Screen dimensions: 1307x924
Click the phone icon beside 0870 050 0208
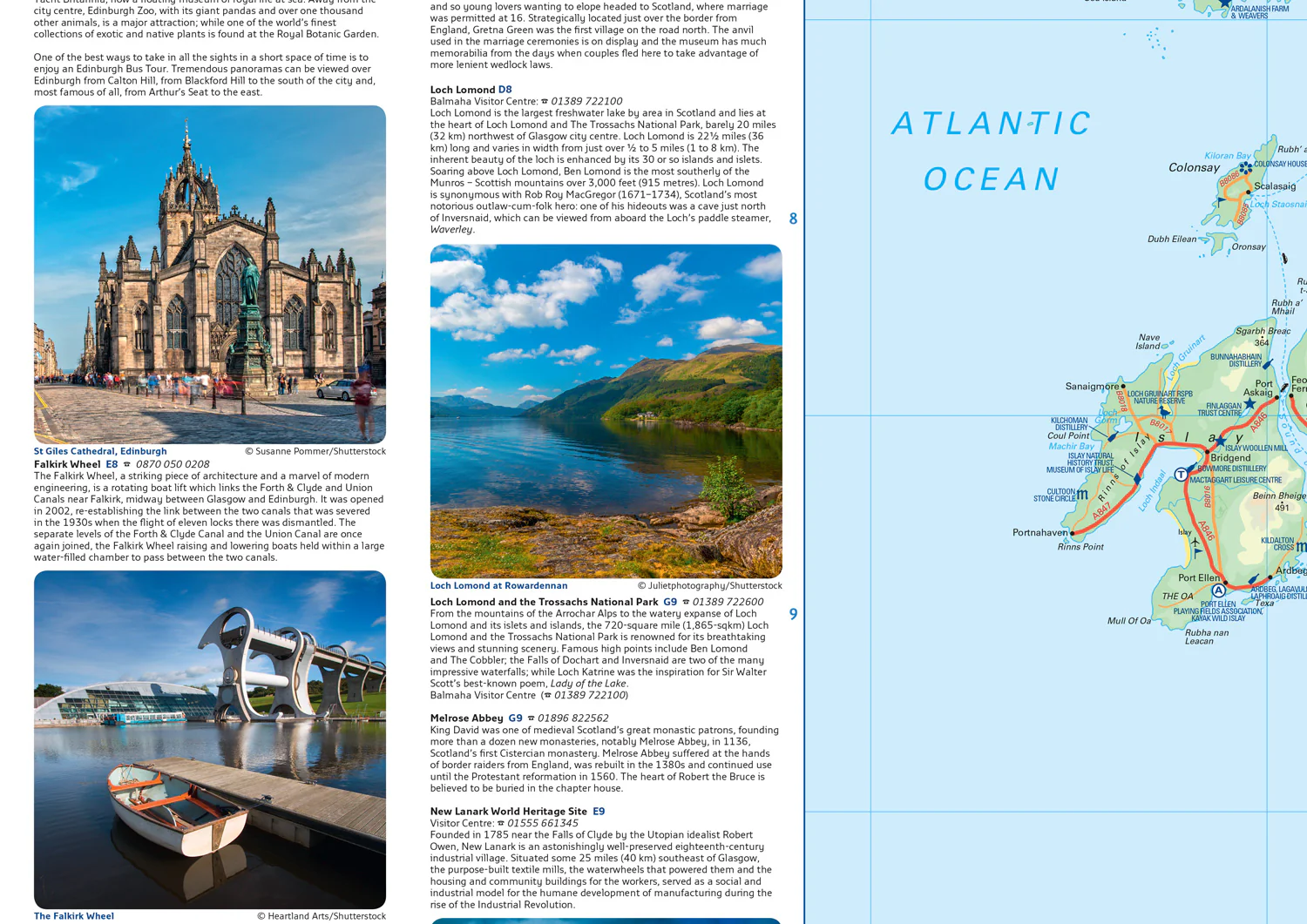126,464
